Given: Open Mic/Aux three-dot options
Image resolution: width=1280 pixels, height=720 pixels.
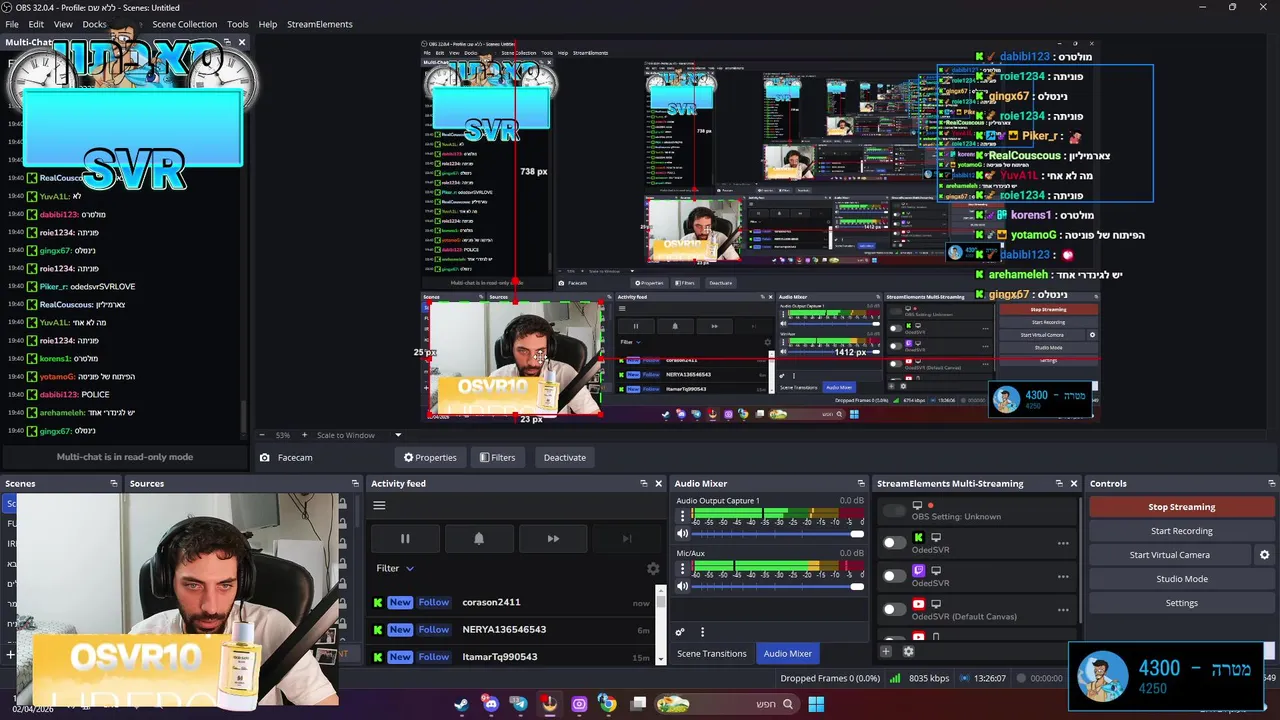Looking at the screenshot, I should pos(683,568).
